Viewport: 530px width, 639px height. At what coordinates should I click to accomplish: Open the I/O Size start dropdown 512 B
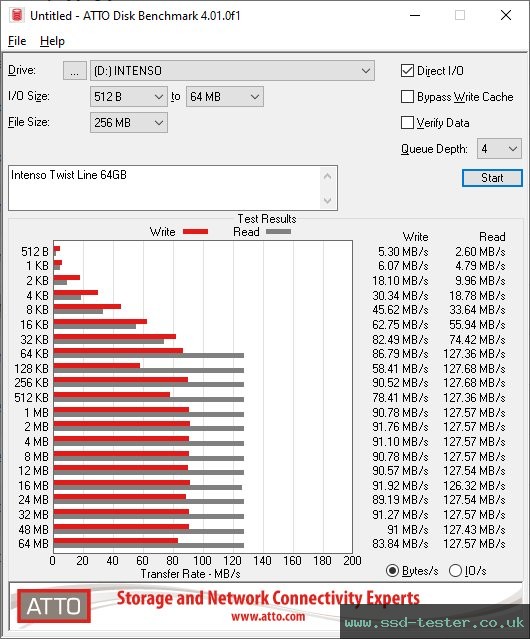(x=128, y=97)
